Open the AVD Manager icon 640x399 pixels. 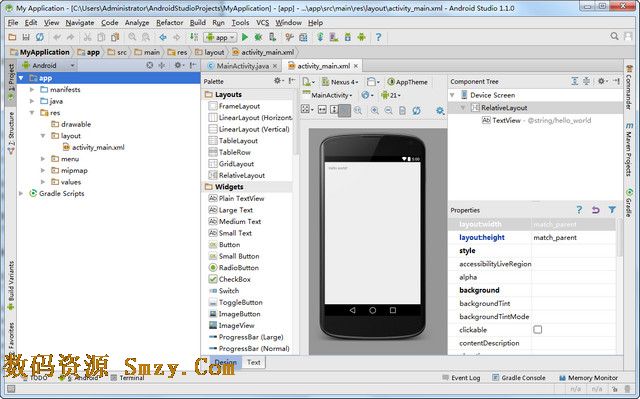334,38
